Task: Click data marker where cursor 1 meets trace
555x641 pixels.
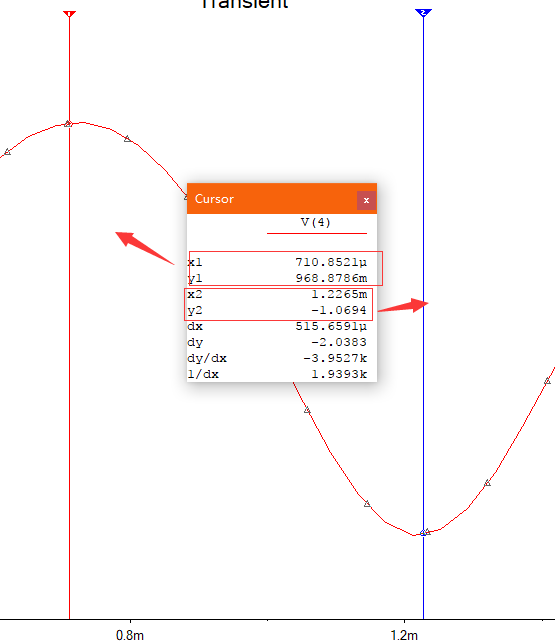Action: point(69,123)
